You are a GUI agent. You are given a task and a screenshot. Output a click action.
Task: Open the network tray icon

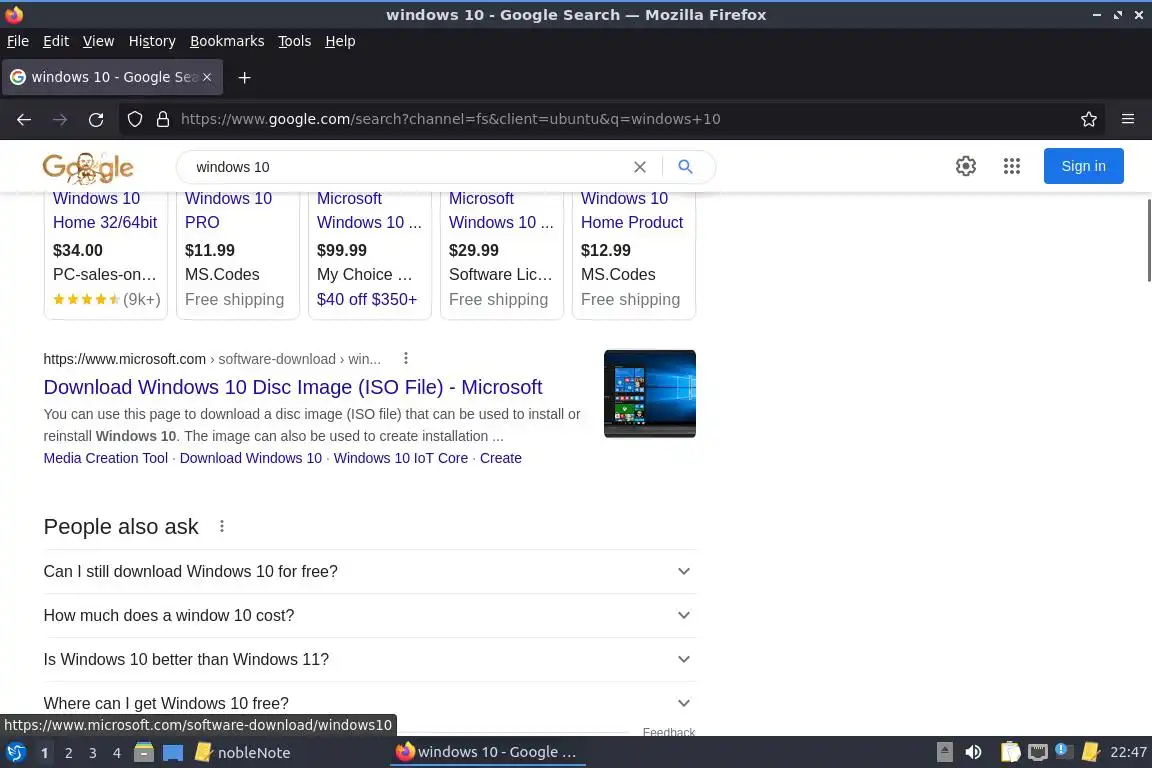[x=1037, y=752]
